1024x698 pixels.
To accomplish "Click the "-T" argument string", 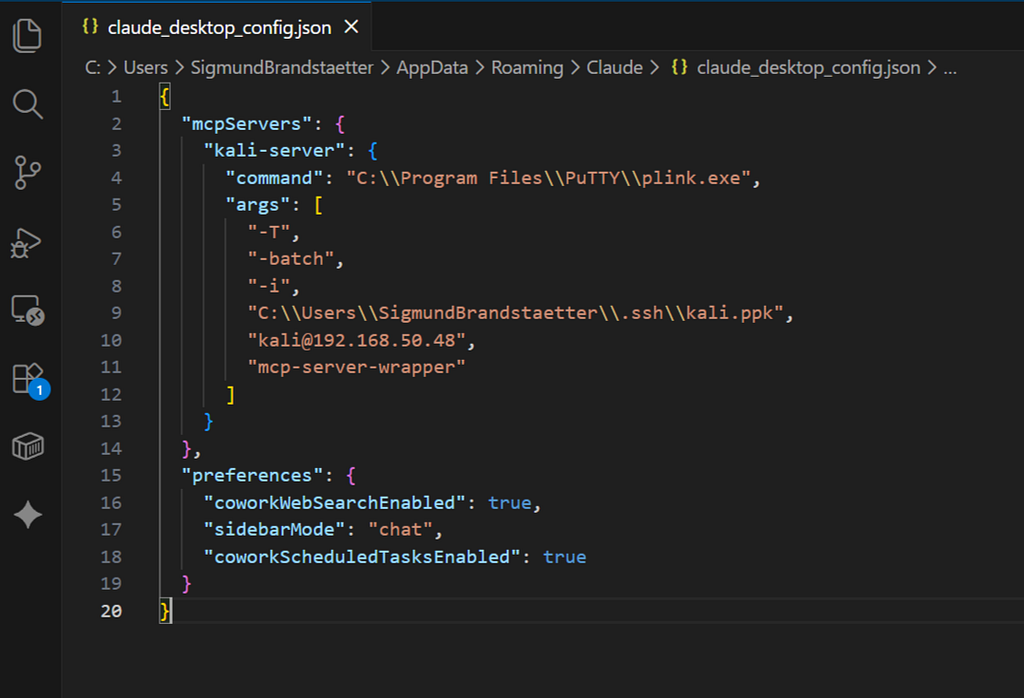I will pos(268,232).
